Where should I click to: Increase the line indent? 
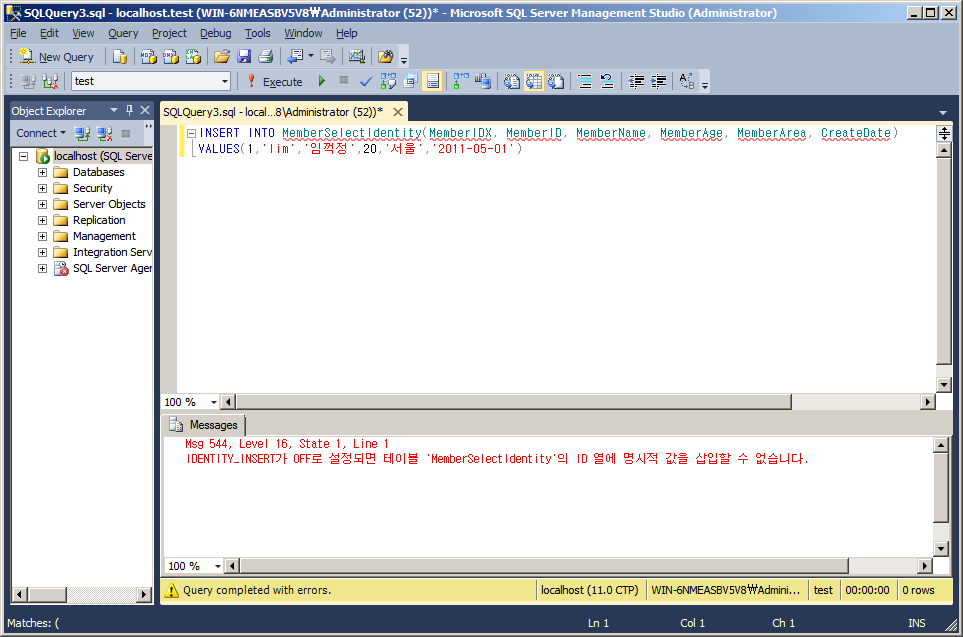tap(658, 81)
